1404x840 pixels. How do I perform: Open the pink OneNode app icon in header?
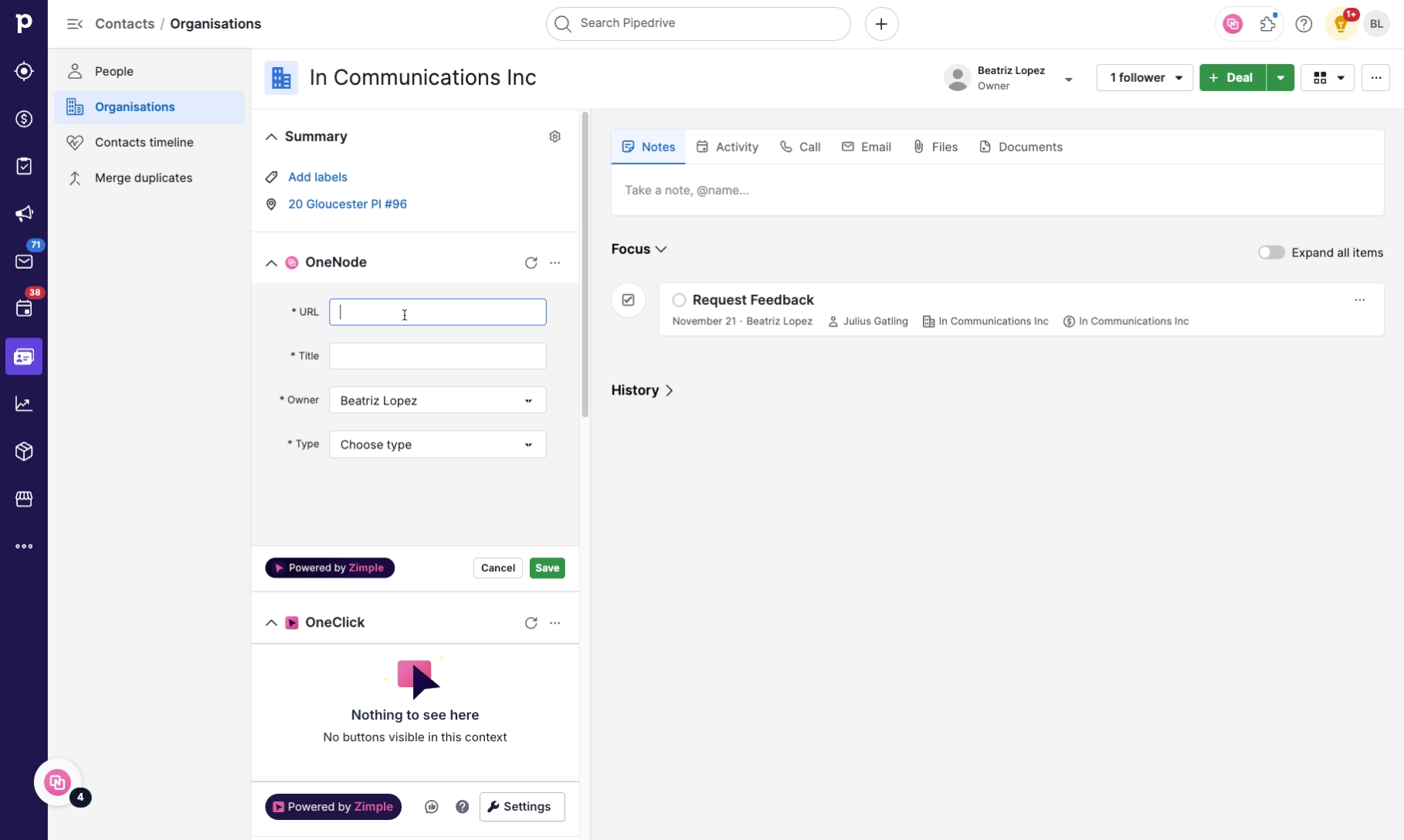click(1233, 24)
